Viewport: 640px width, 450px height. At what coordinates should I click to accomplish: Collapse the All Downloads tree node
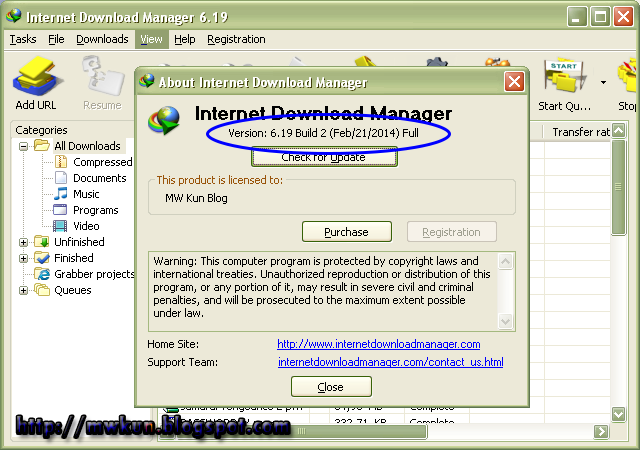23,146
